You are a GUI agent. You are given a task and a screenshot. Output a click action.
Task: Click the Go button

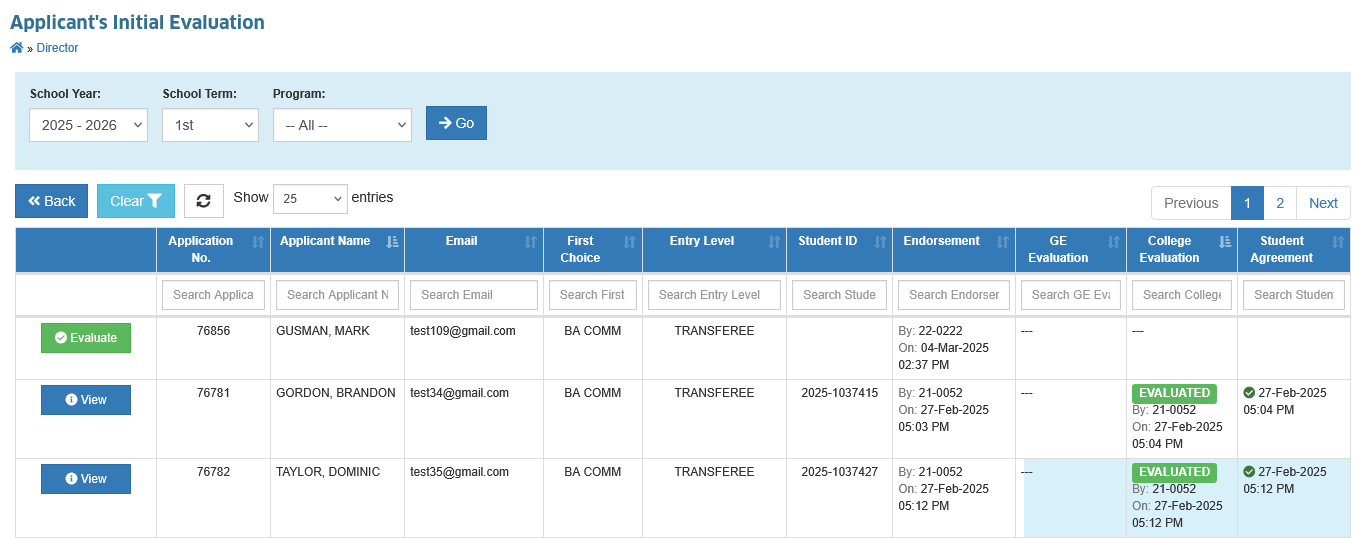(456, 123)
